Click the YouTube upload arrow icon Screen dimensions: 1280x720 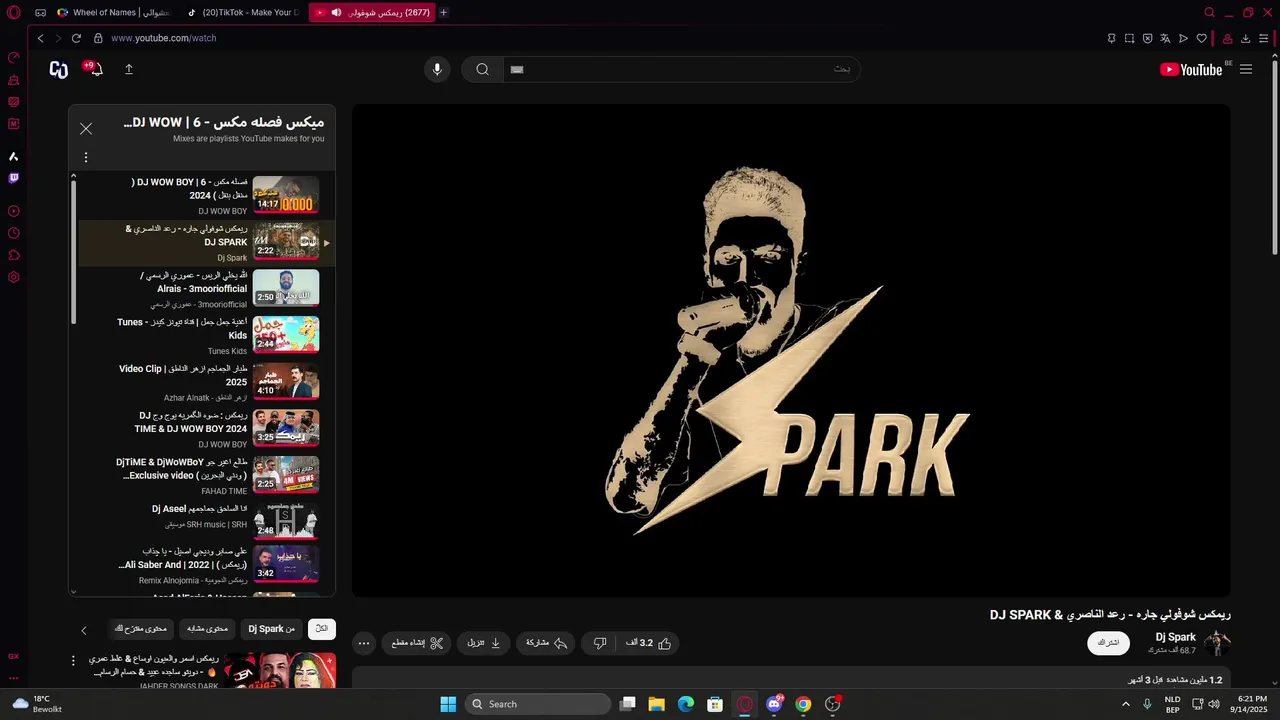coord(129,69)
